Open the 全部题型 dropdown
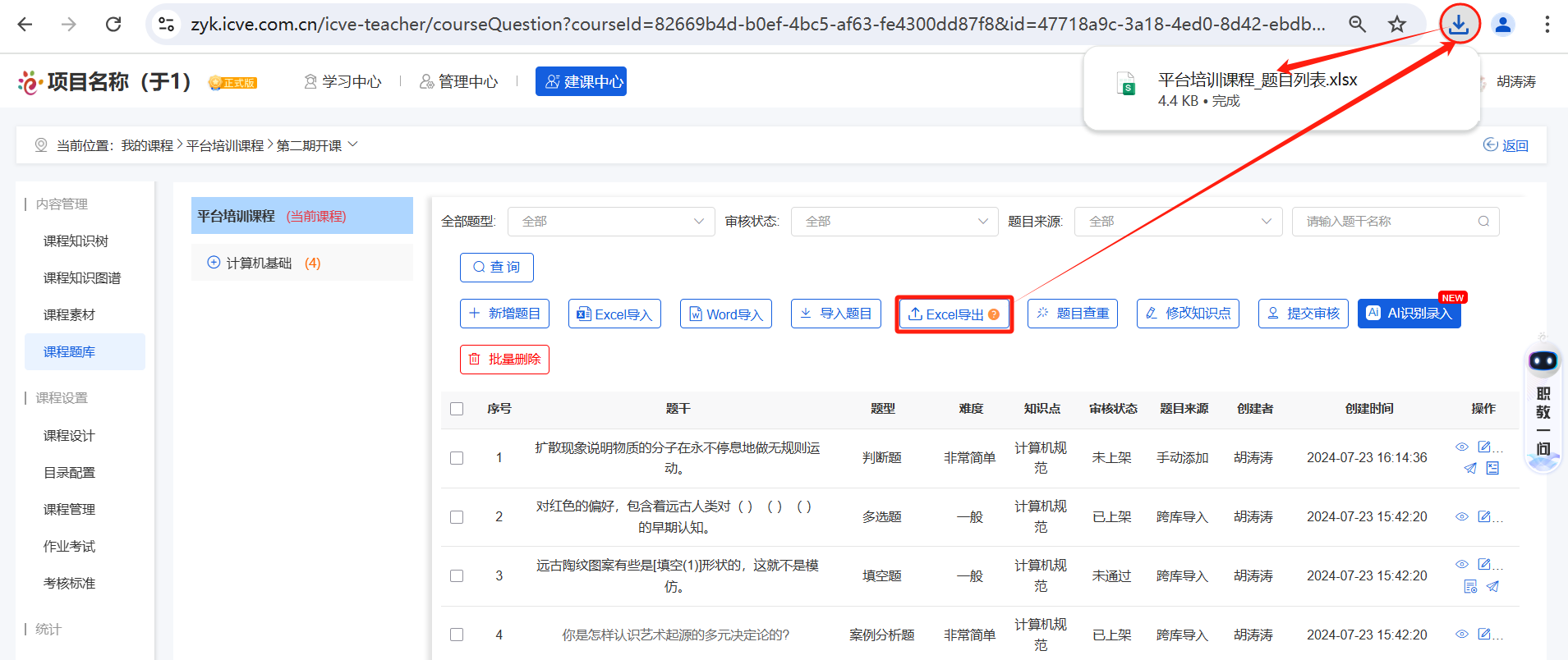 click(x=611, y=222)
